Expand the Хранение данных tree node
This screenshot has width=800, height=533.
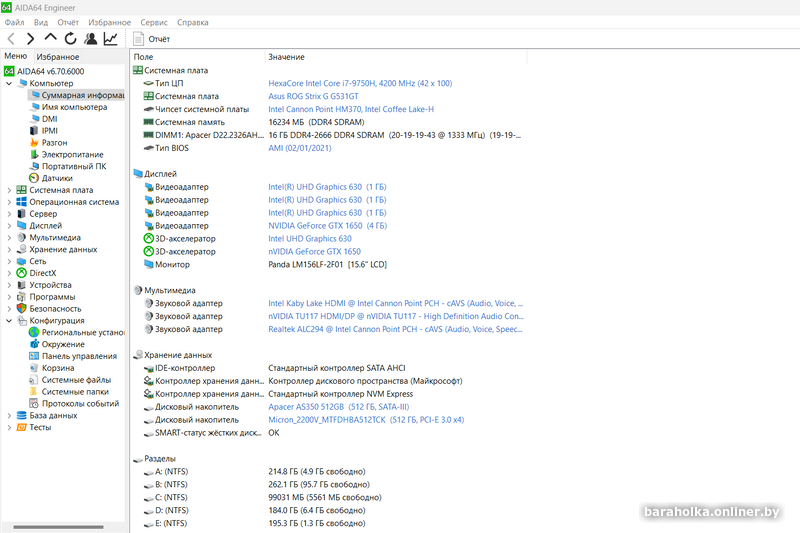(x=9, y=249)
